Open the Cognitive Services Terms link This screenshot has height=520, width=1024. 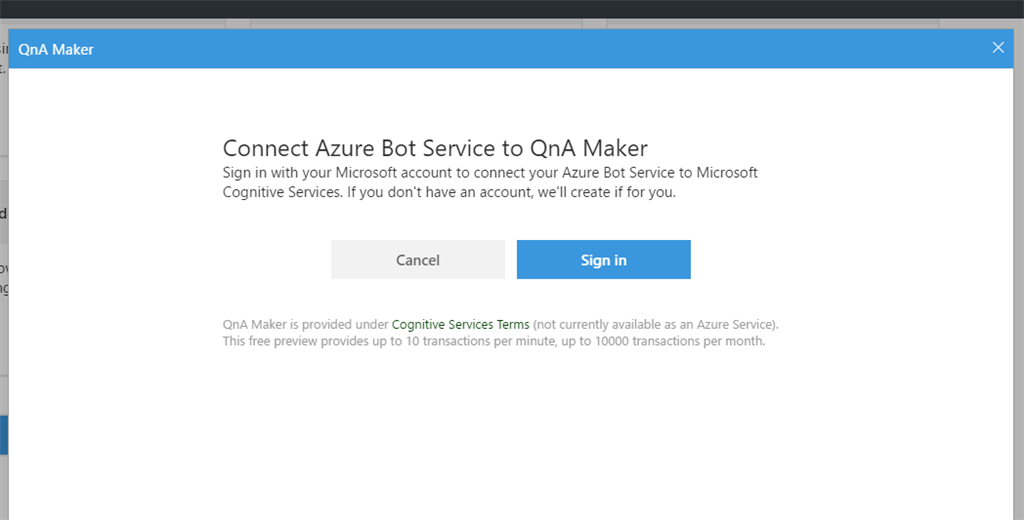click(x=460, y=325)
